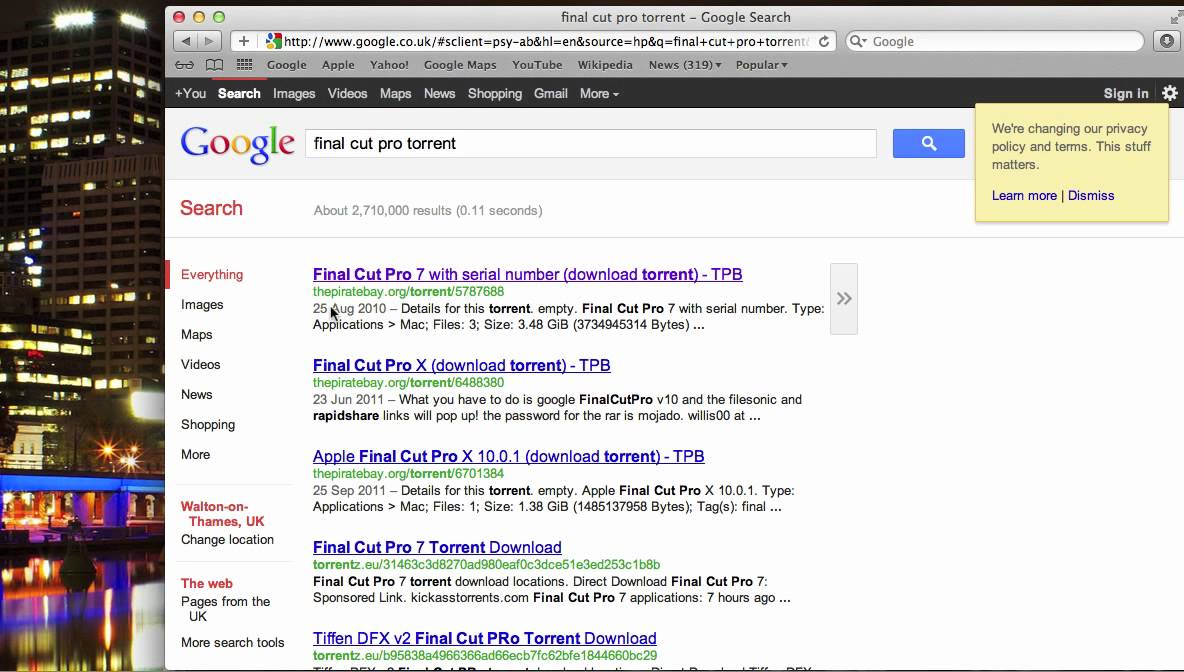This screenshot has height=672, width=1184.
Task: Click the Safari address bar URL
Action: coord(545,42)
